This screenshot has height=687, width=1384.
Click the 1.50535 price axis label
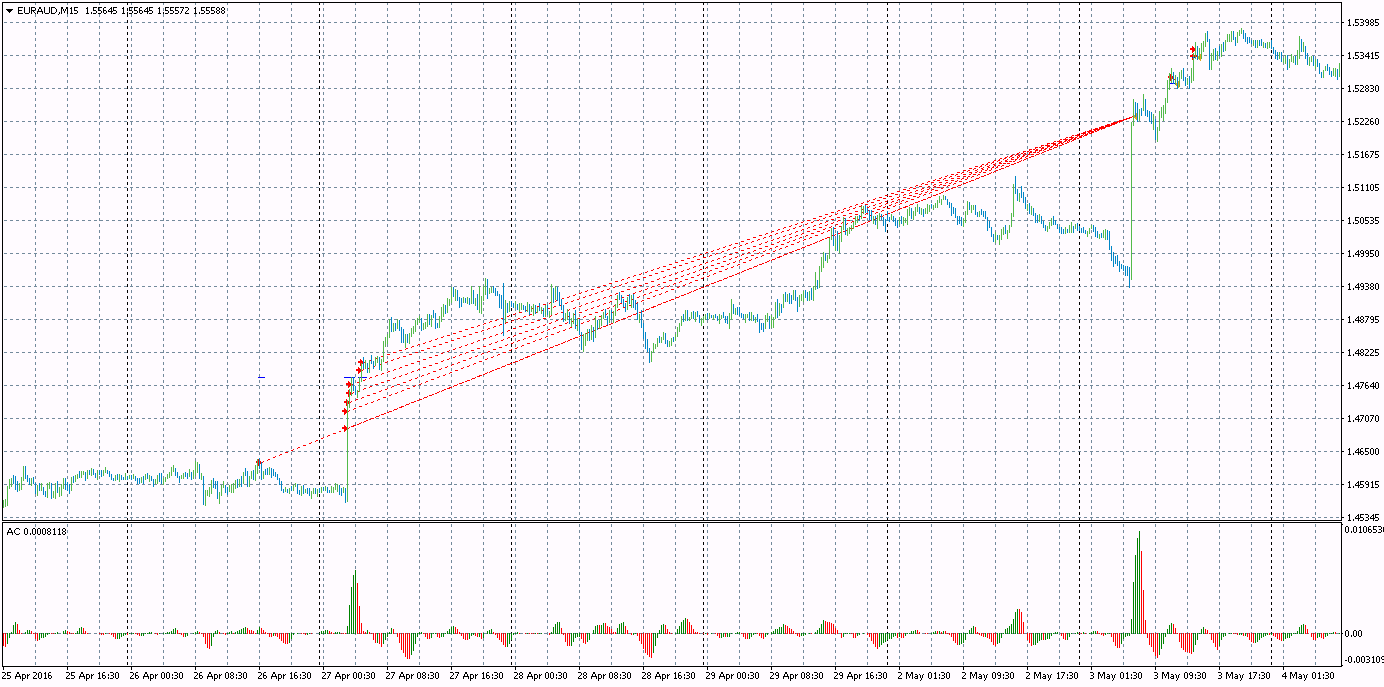1363,221
